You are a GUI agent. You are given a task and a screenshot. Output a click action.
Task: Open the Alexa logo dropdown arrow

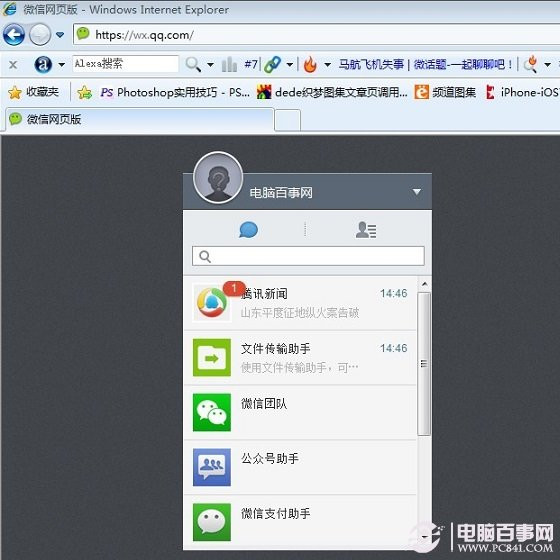(61, 65)
